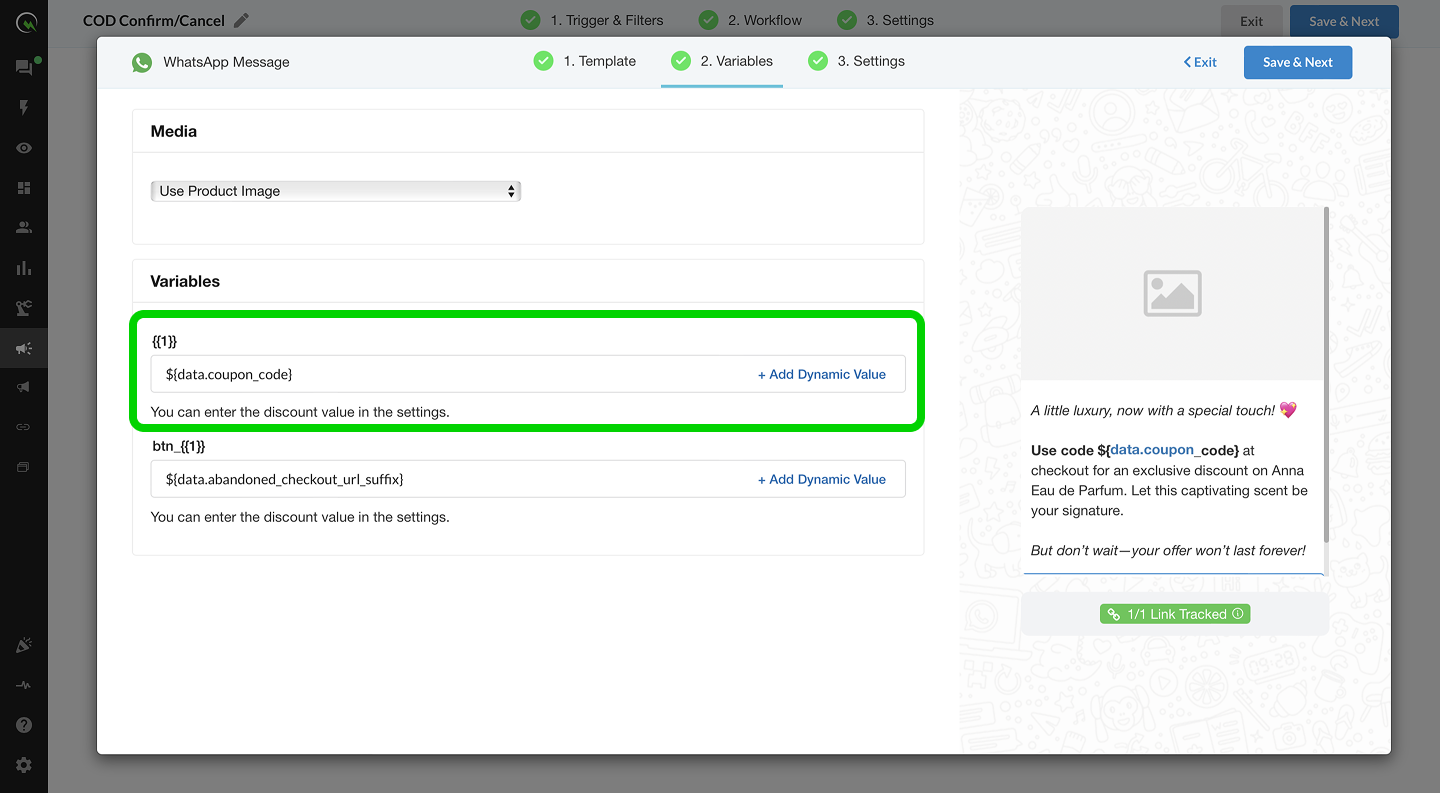The image size is (1440, 793).
Task: Click the Exit link in the modal header
Action: [x=1200, y=62]
